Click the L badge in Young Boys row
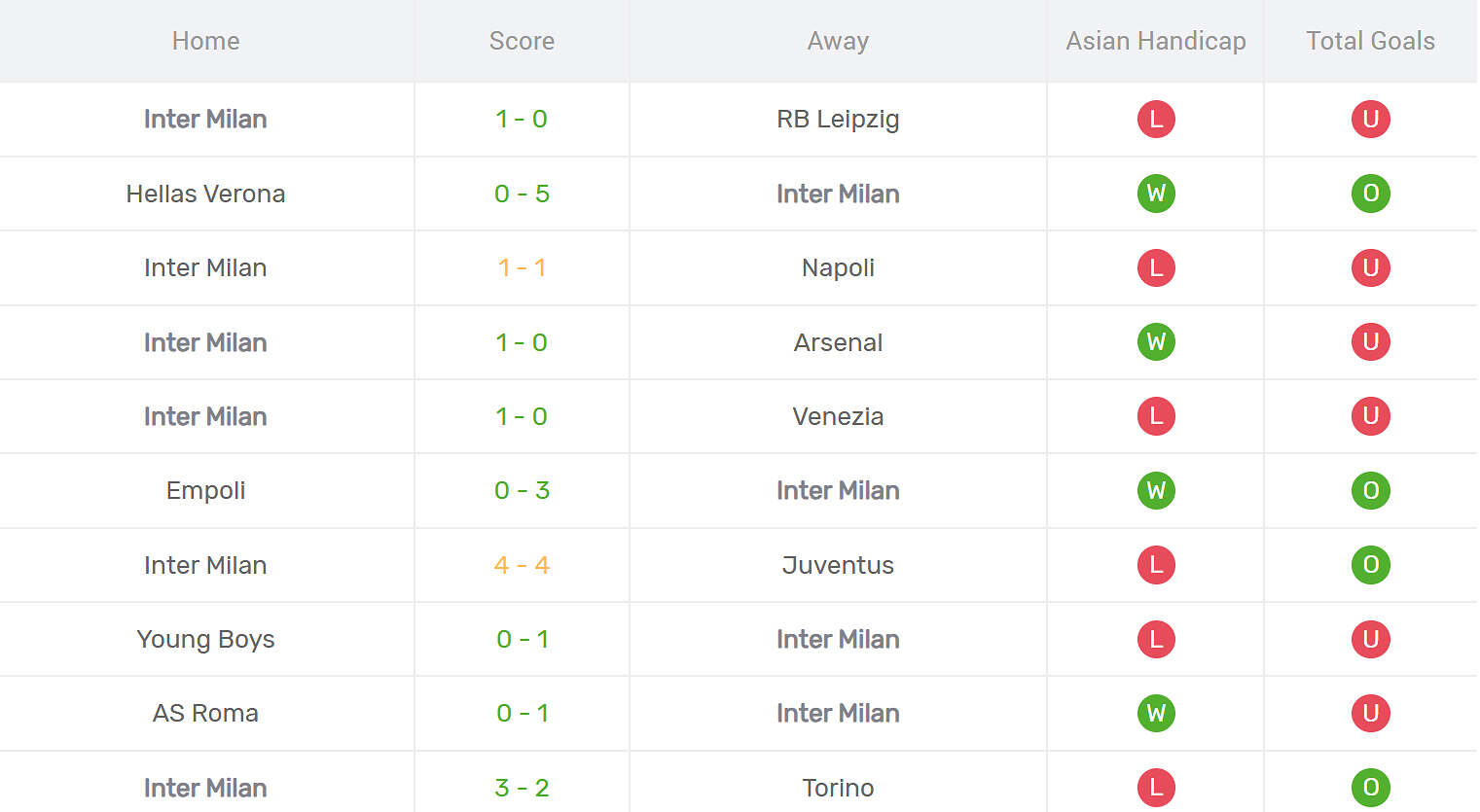The image size is (1480, 812). 1156,639
